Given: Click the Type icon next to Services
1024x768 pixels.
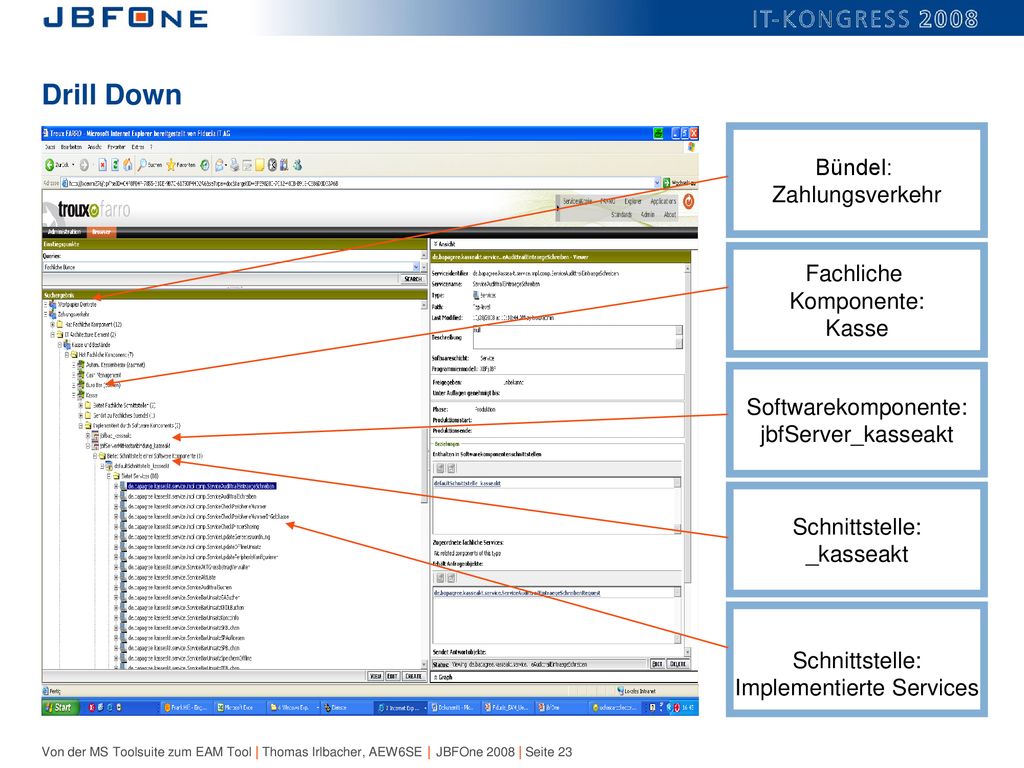Looking at the screenshot, I should [x=475, y=295].
